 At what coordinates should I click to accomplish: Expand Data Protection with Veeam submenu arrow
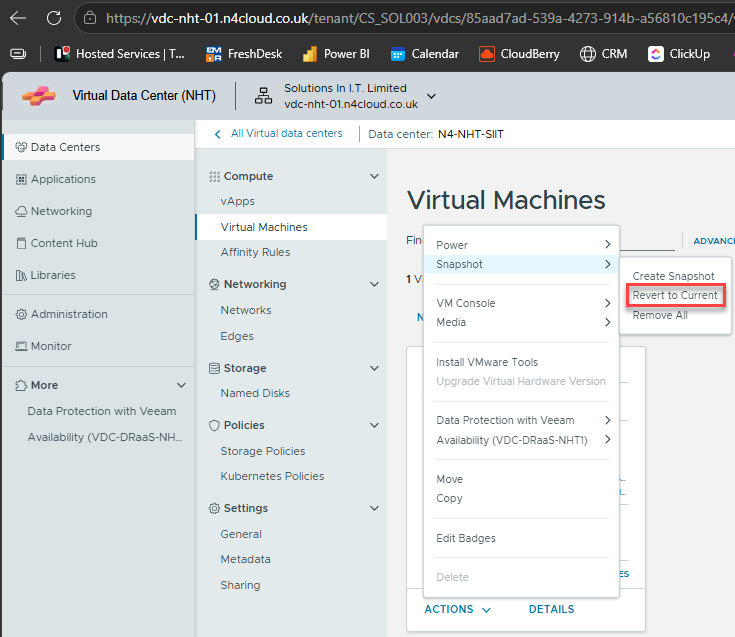coord(608,420)
